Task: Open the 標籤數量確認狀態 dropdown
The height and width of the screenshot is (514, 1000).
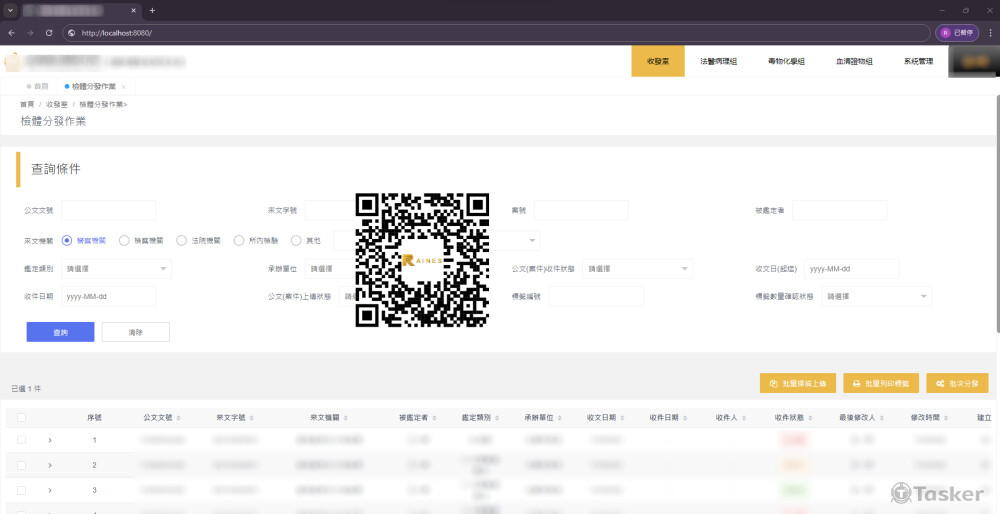Action: pos(876,297)
